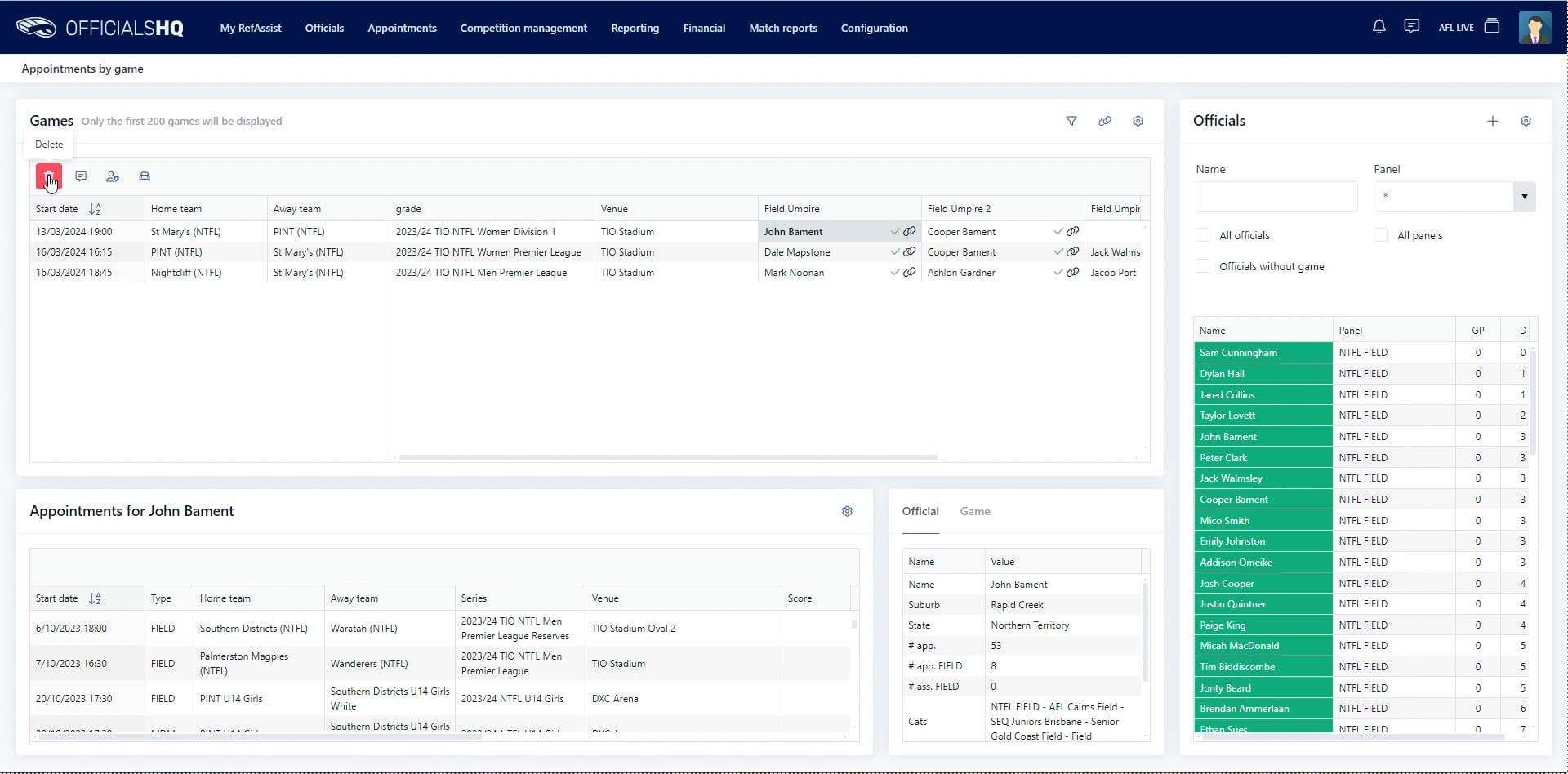
Task: Switch to the Game tab
Action: click(974, 511)
